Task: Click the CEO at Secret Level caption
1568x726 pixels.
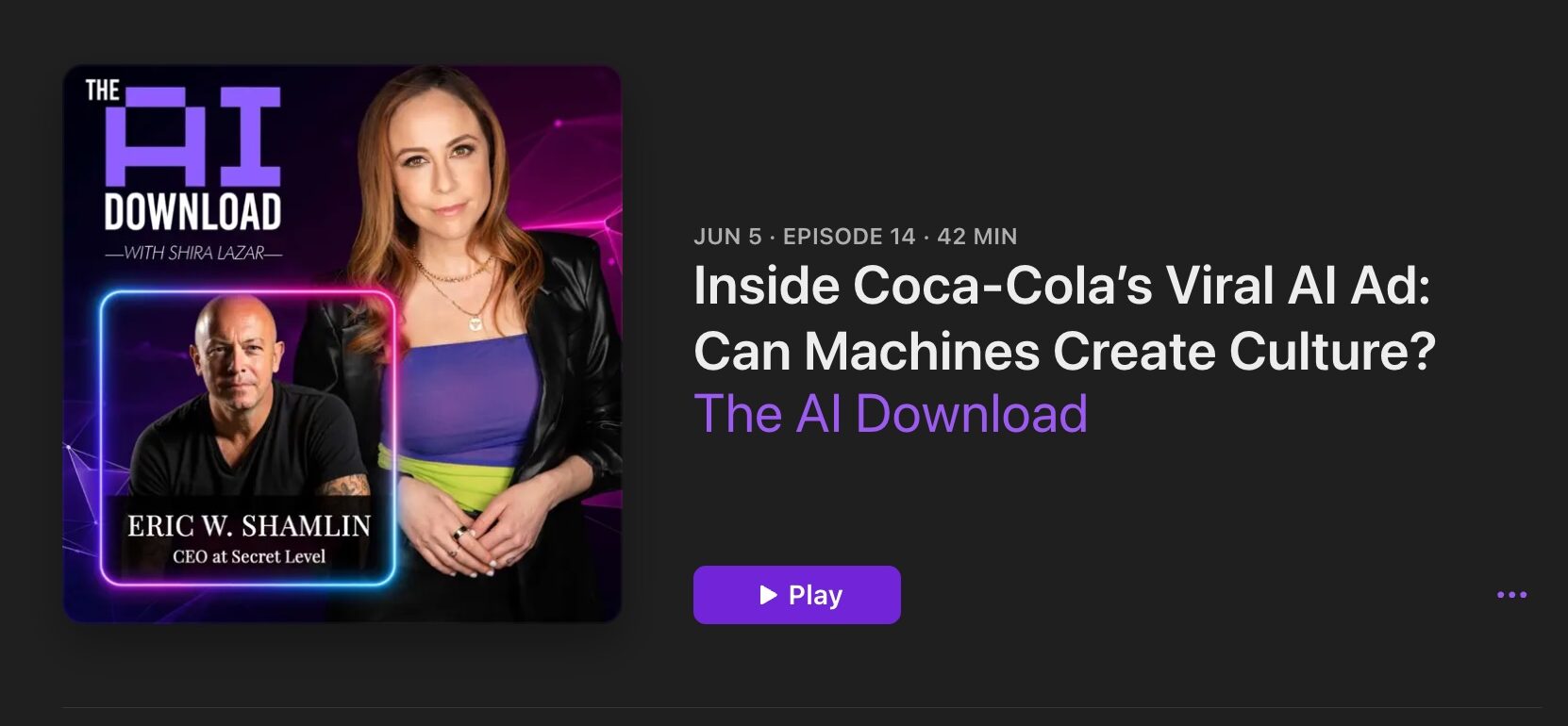Action: tap(249, 556)
